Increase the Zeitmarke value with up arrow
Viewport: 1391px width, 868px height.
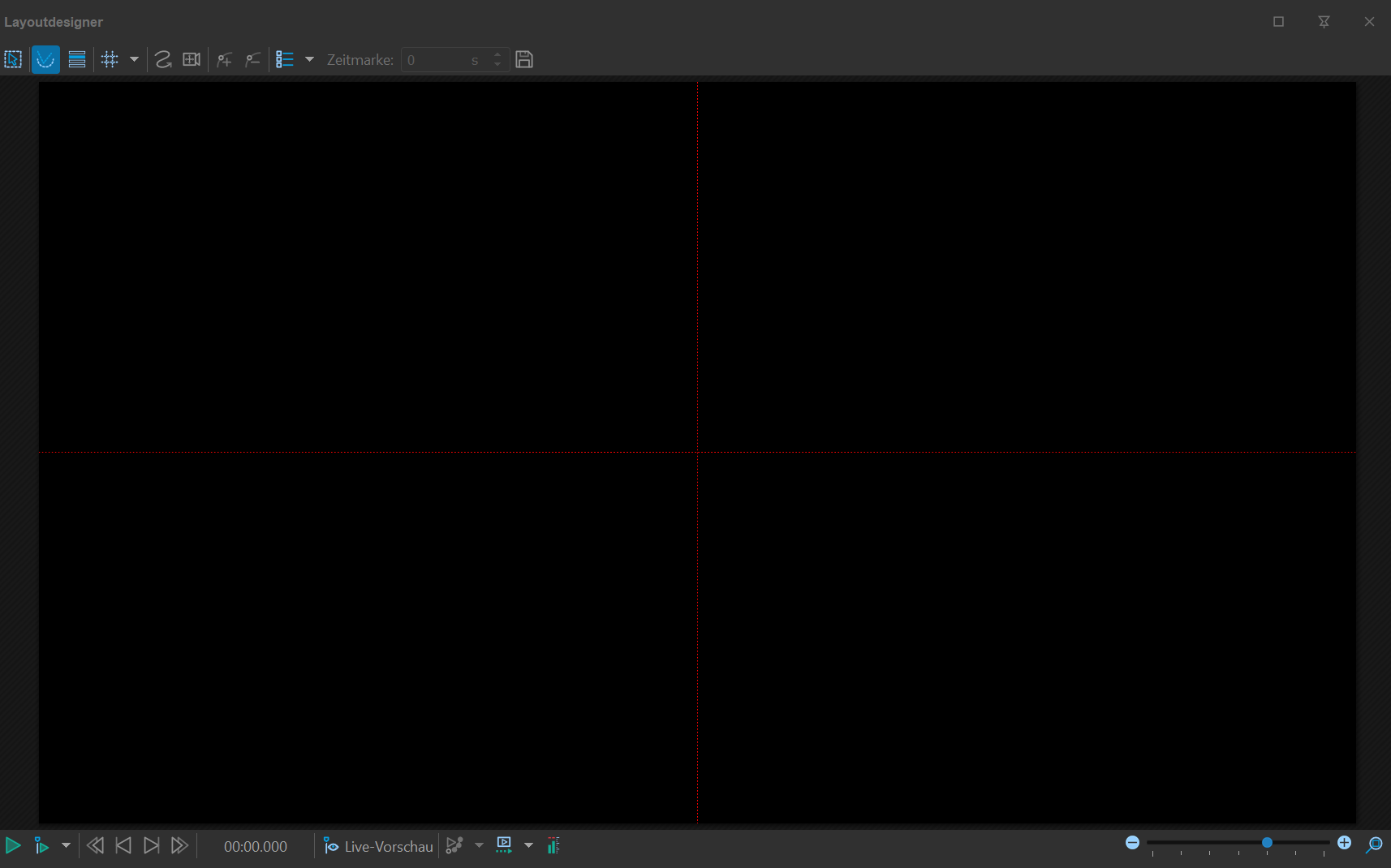click(x=497, y=54)
